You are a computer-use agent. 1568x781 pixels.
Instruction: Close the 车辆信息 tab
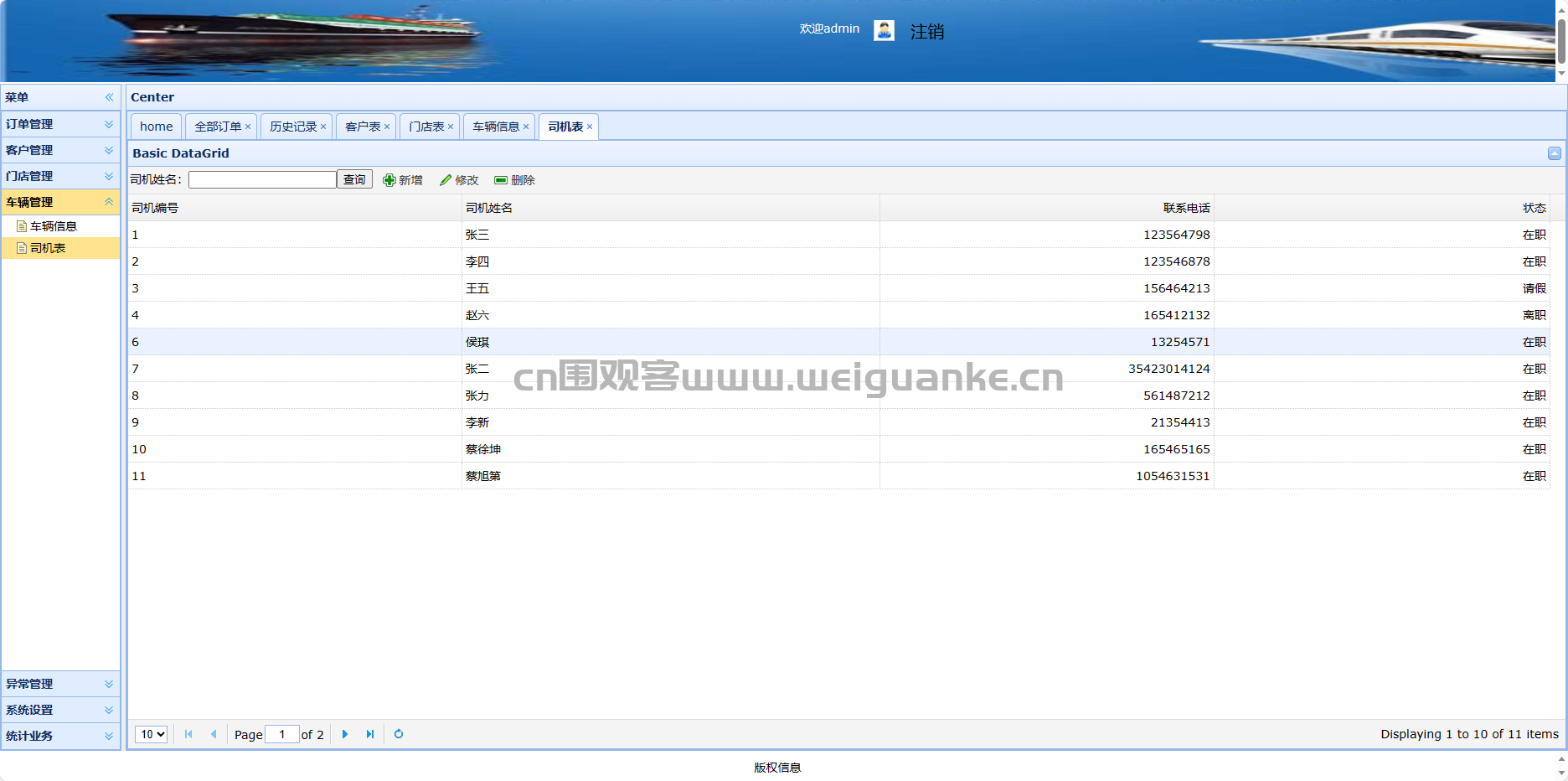pyautogui.click(x=526, y=127)
